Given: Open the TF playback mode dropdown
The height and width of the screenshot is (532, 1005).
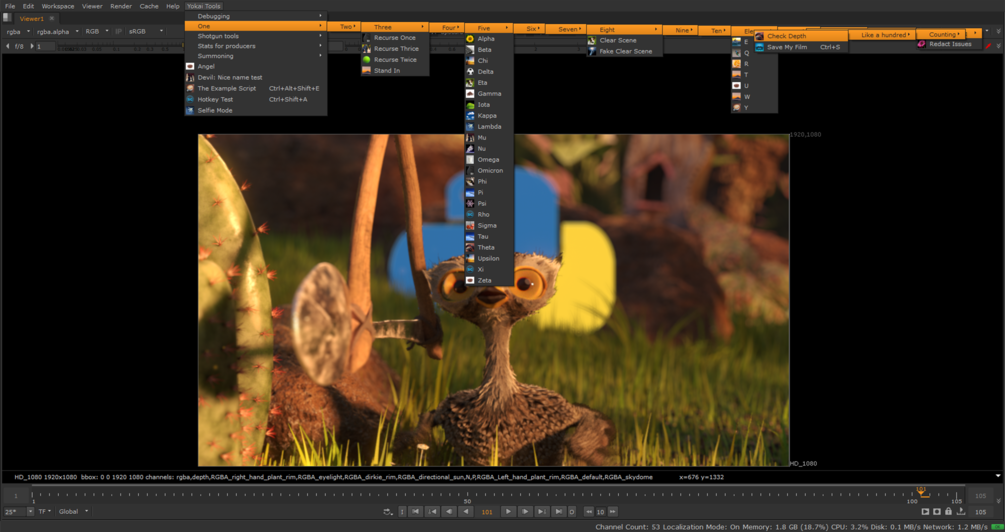Looking at the screenshot, I should click(45, 511).
